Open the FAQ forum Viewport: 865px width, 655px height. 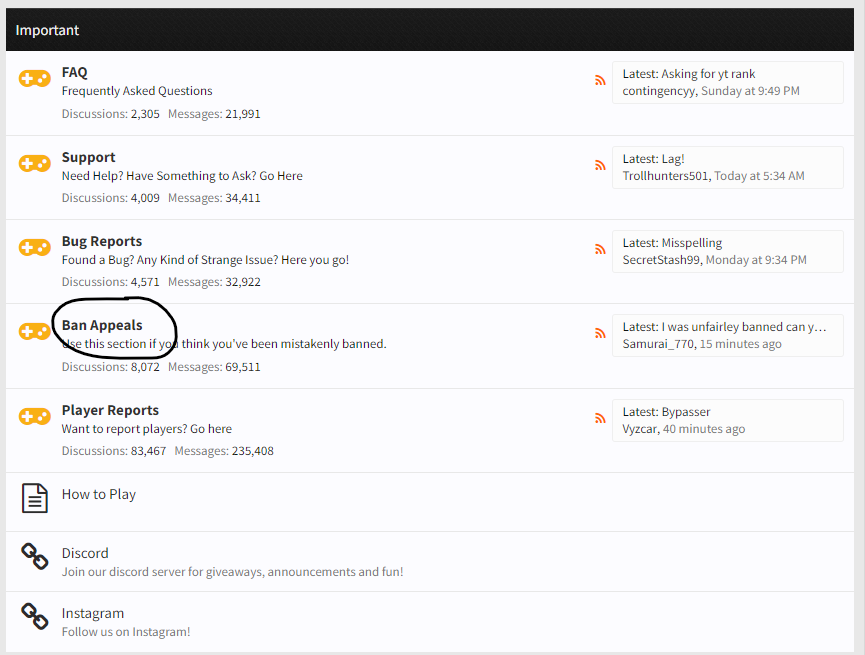(x=74, y=73)
